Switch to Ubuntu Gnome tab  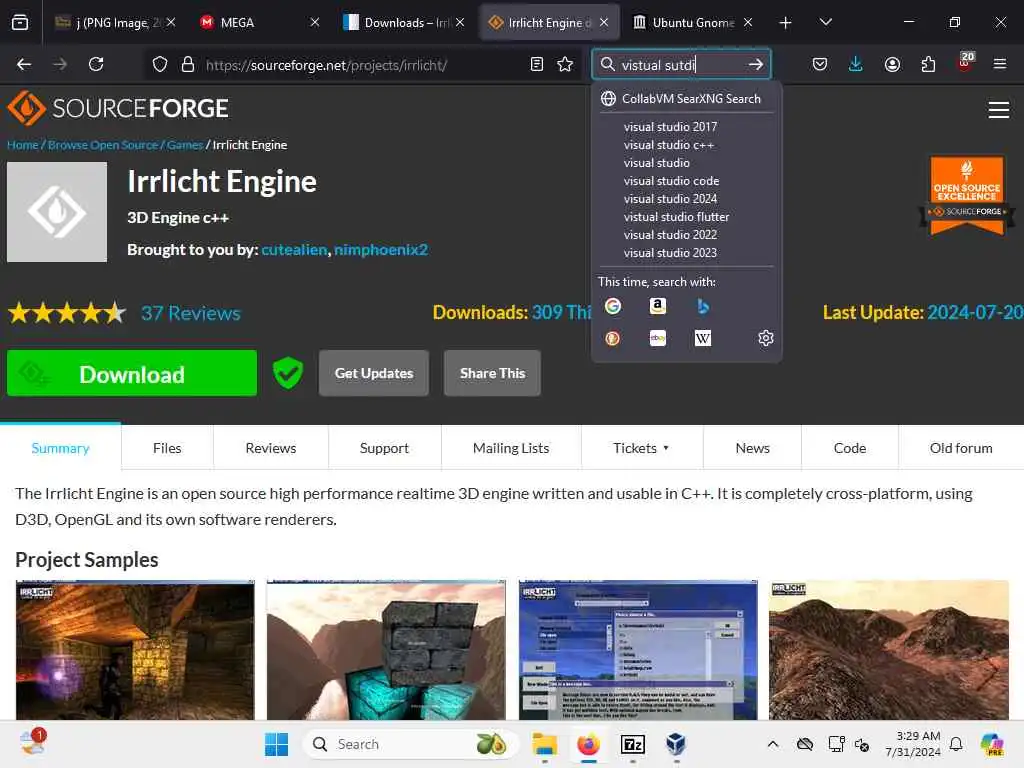(x=693, y=23)
